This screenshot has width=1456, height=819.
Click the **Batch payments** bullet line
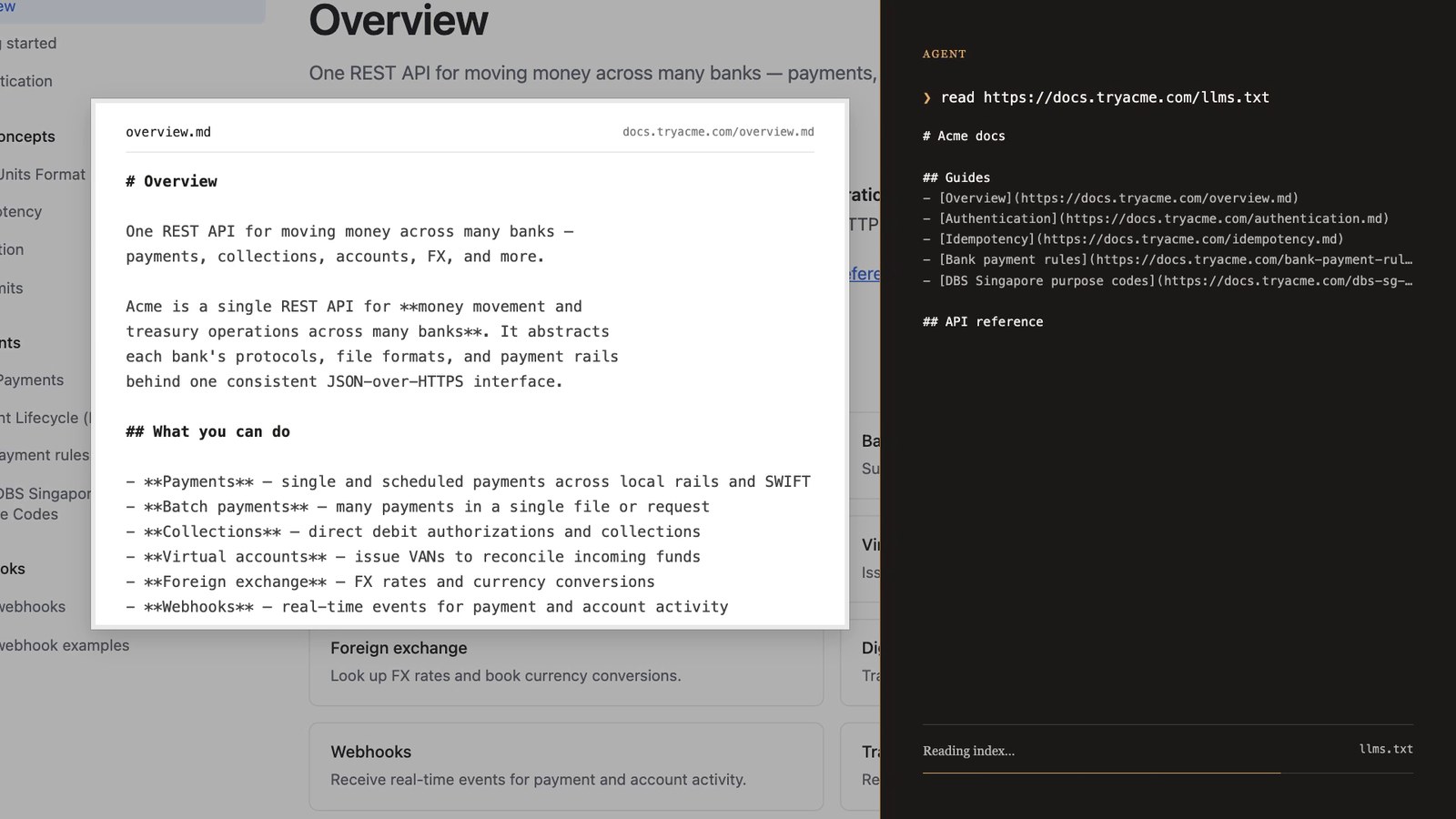418,507
